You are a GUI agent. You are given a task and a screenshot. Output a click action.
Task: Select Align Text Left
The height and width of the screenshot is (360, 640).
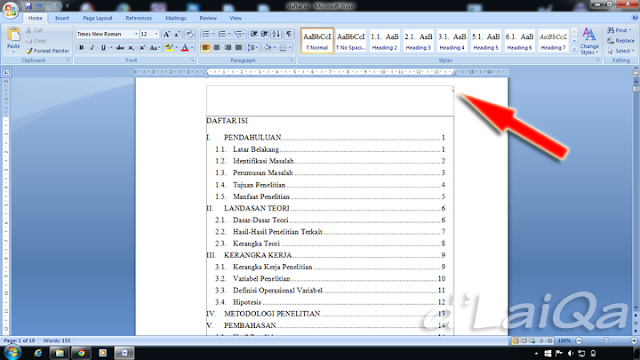206,48
